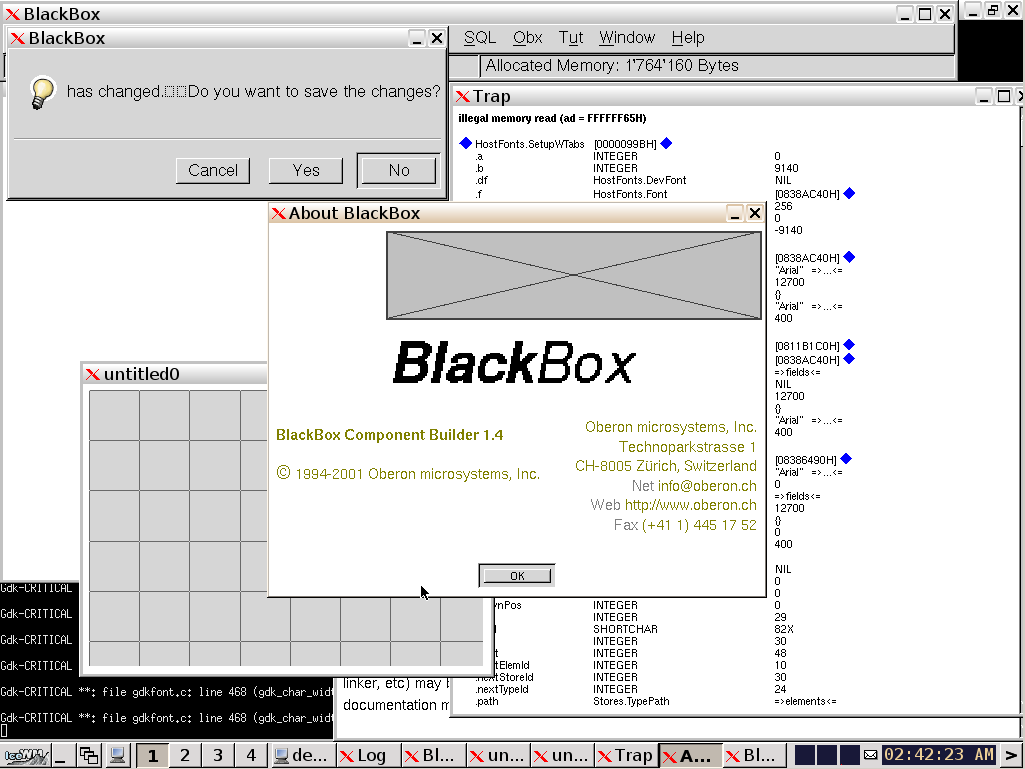Screen dimensions: 1025x769
Task: Open the Window menu
Action: [x=627, y=38]
